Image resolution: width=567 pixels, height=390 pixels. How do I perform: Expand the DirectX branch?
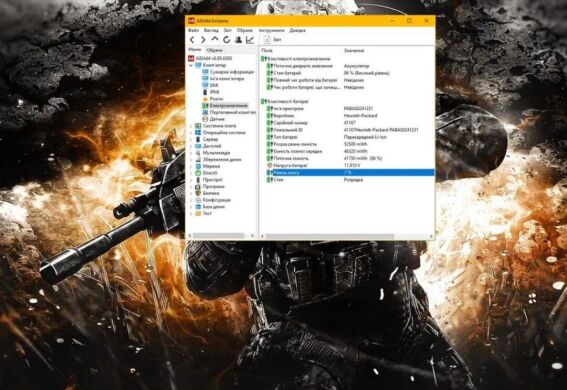(x=191, y=173)
